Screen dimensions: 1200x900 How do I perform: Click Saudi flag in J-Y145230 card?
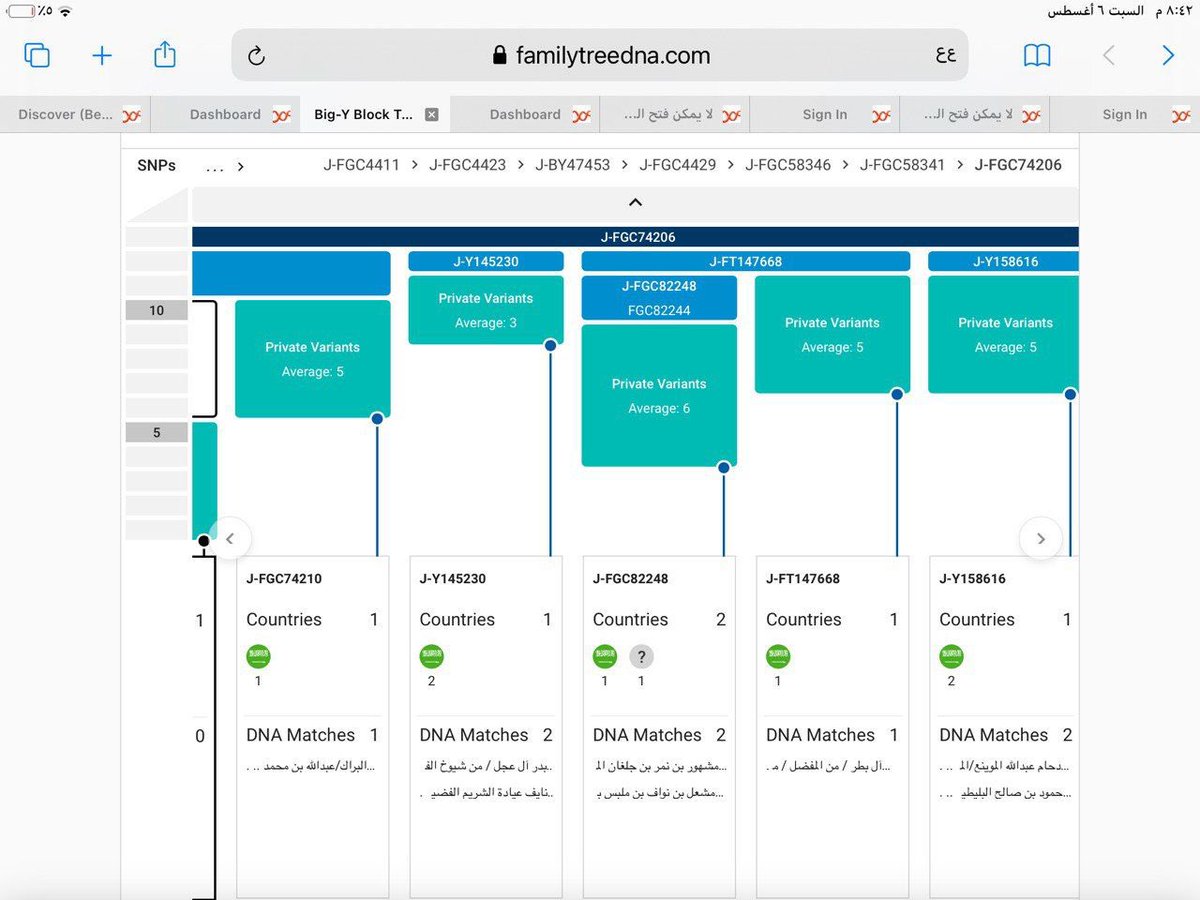click(x=432, y=656)
